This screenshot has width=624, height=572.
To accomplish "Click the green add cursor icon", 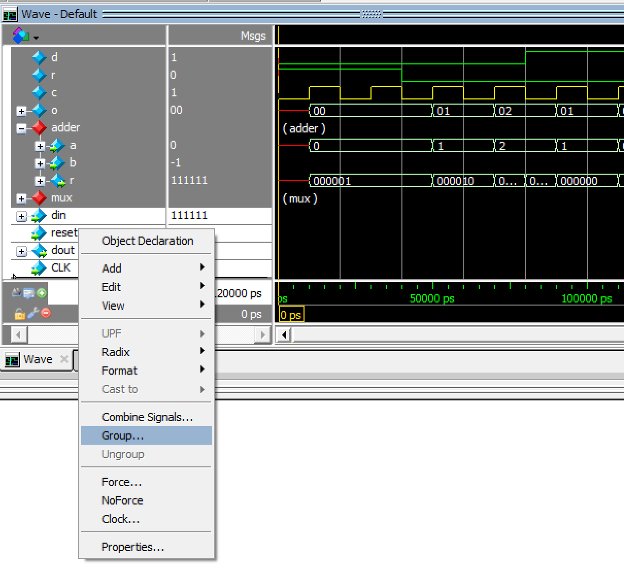I will coord(42,293).
